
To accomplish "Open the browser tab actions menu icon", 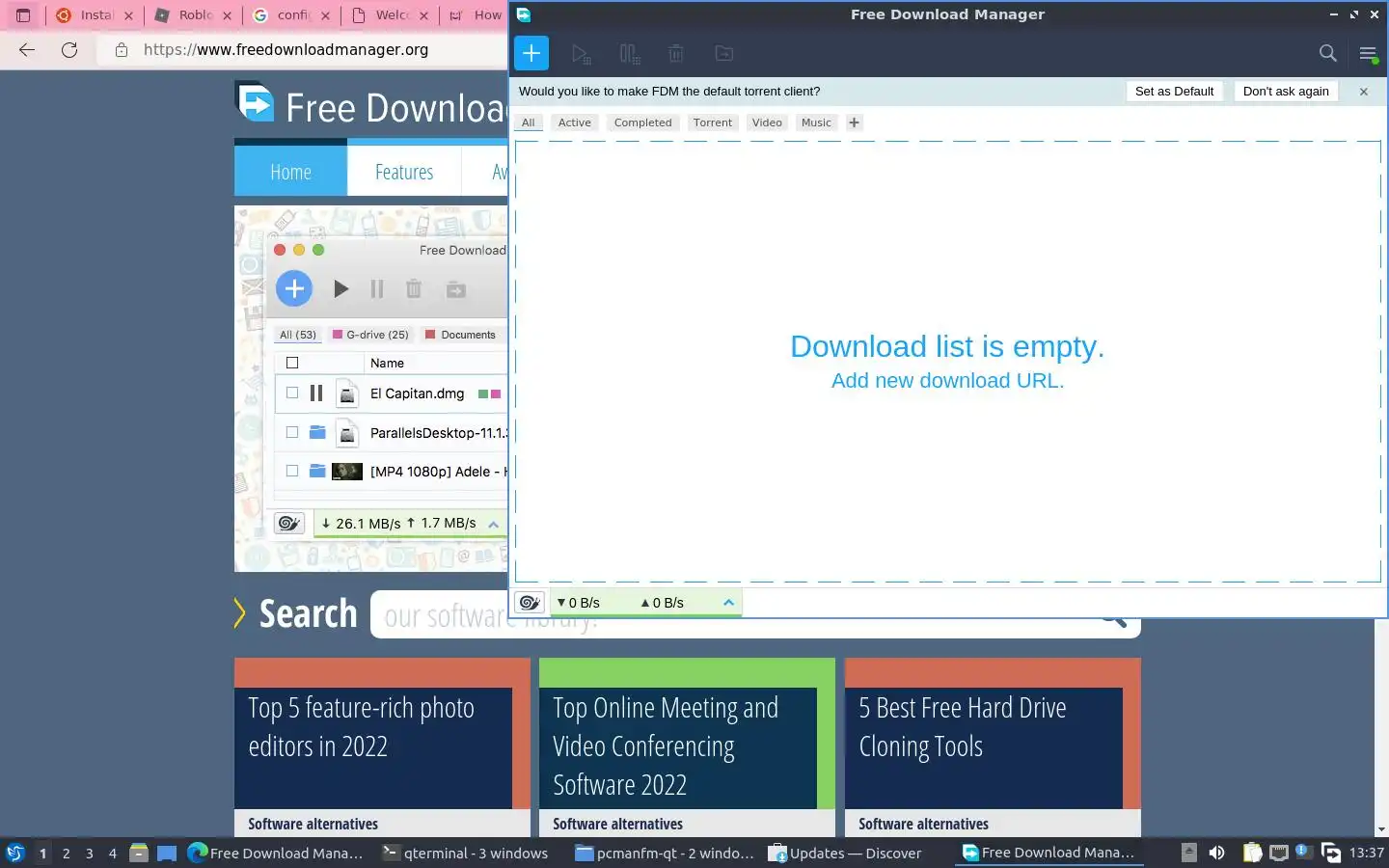I will (23, 15).
